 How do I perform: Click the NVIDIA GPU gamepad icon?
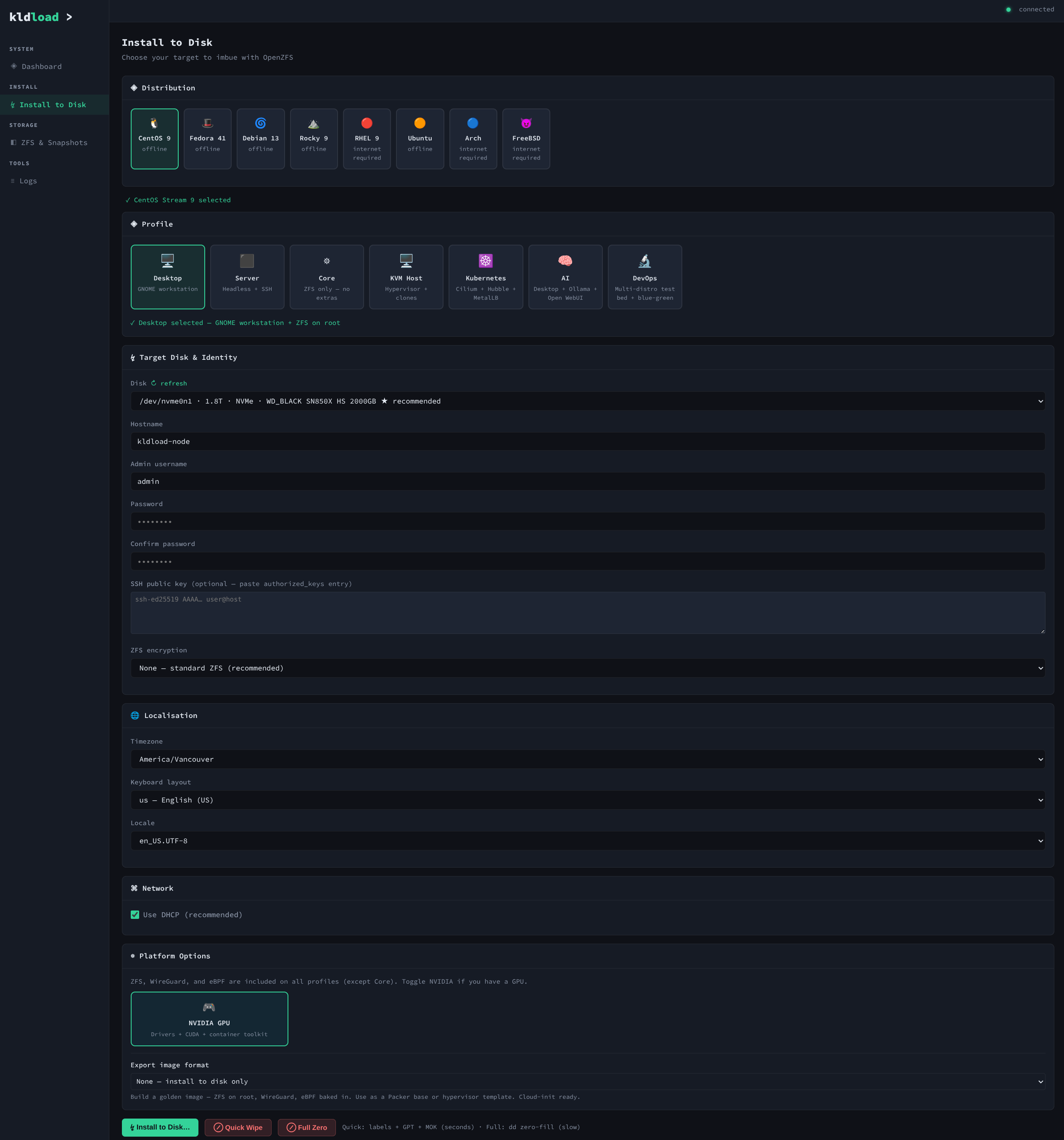tap(209, 1008)
